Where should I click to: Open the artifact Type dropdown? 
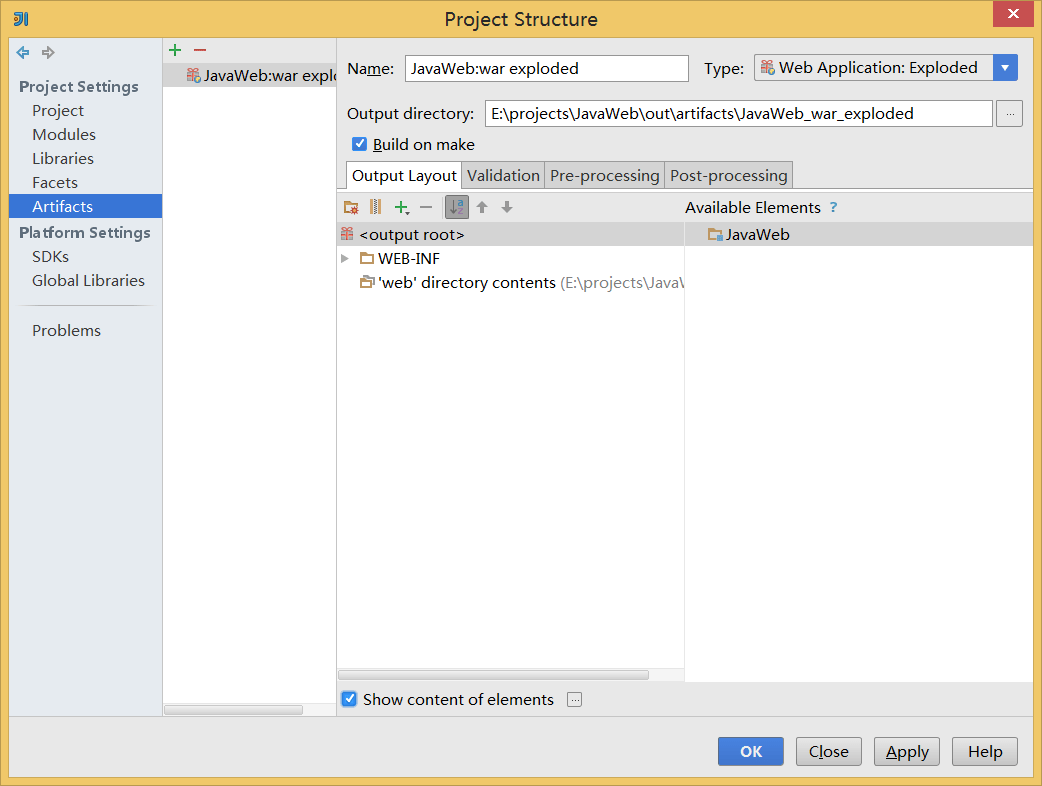tap(1005, 68)
